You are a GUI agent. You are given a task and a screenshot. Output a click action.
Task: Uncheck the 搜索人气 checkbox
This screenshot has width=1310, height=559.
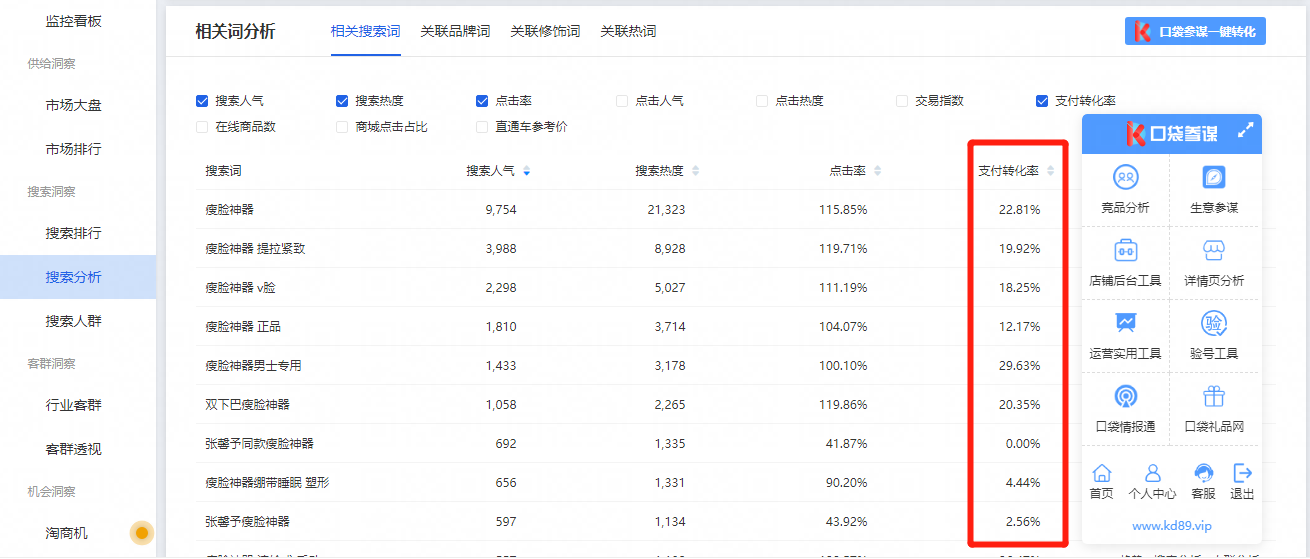tap(202, 101)
